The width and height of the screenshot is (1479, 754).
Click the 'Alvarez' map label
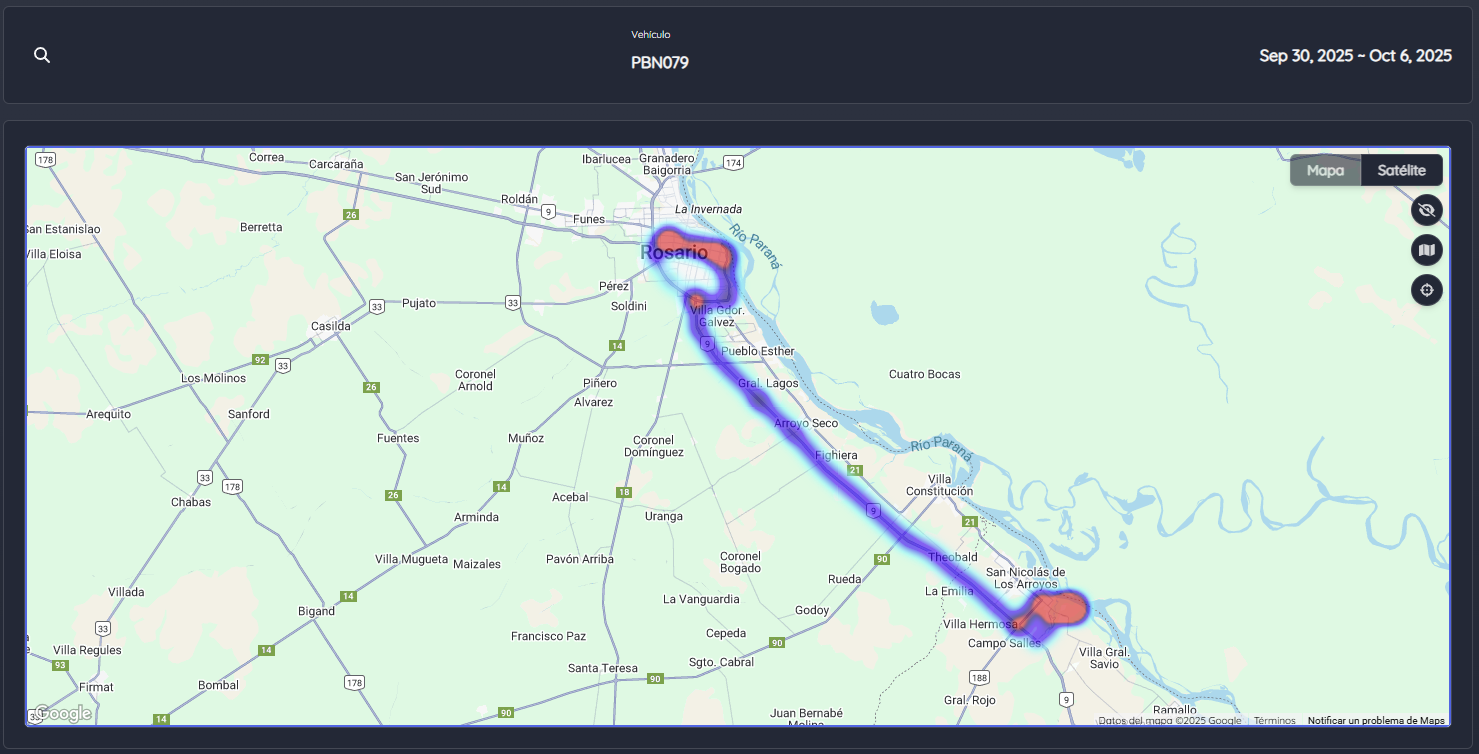(x=593, y=402)
